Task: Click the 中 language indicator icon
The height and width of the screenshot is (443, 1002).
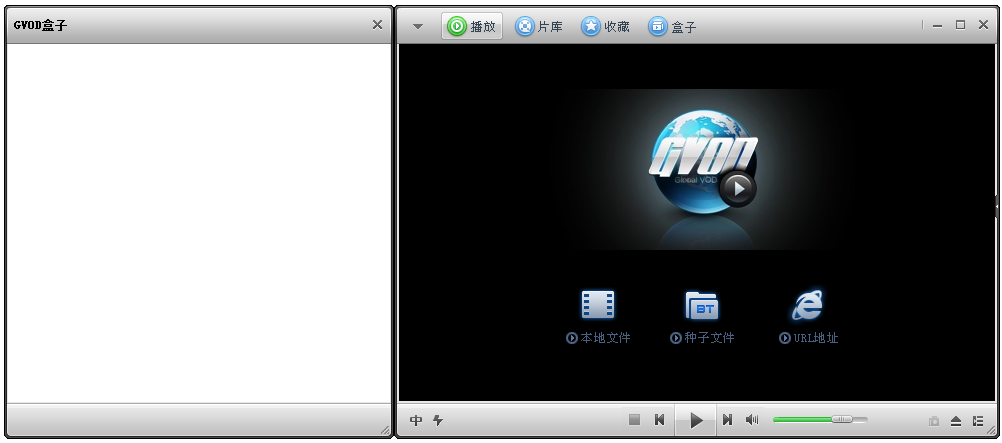Action: point(416,420)
